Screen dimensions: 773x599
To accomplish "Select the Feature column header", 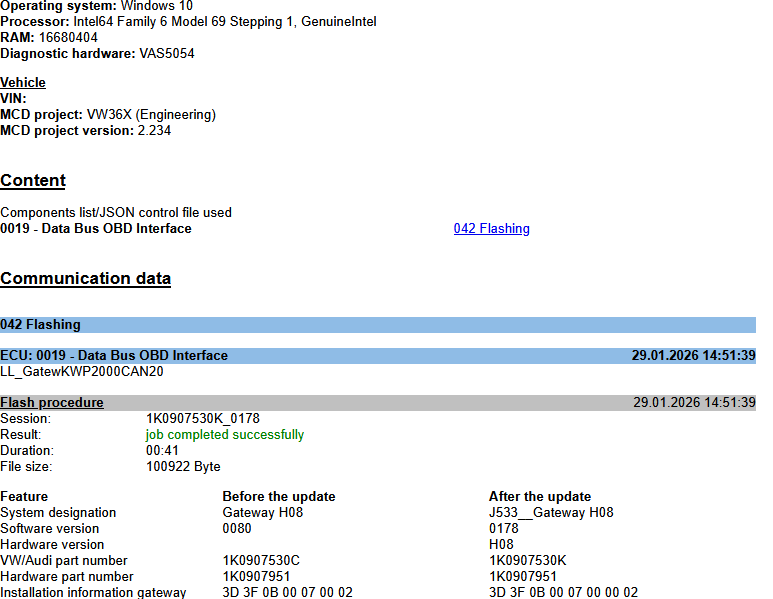I will 24,497.
